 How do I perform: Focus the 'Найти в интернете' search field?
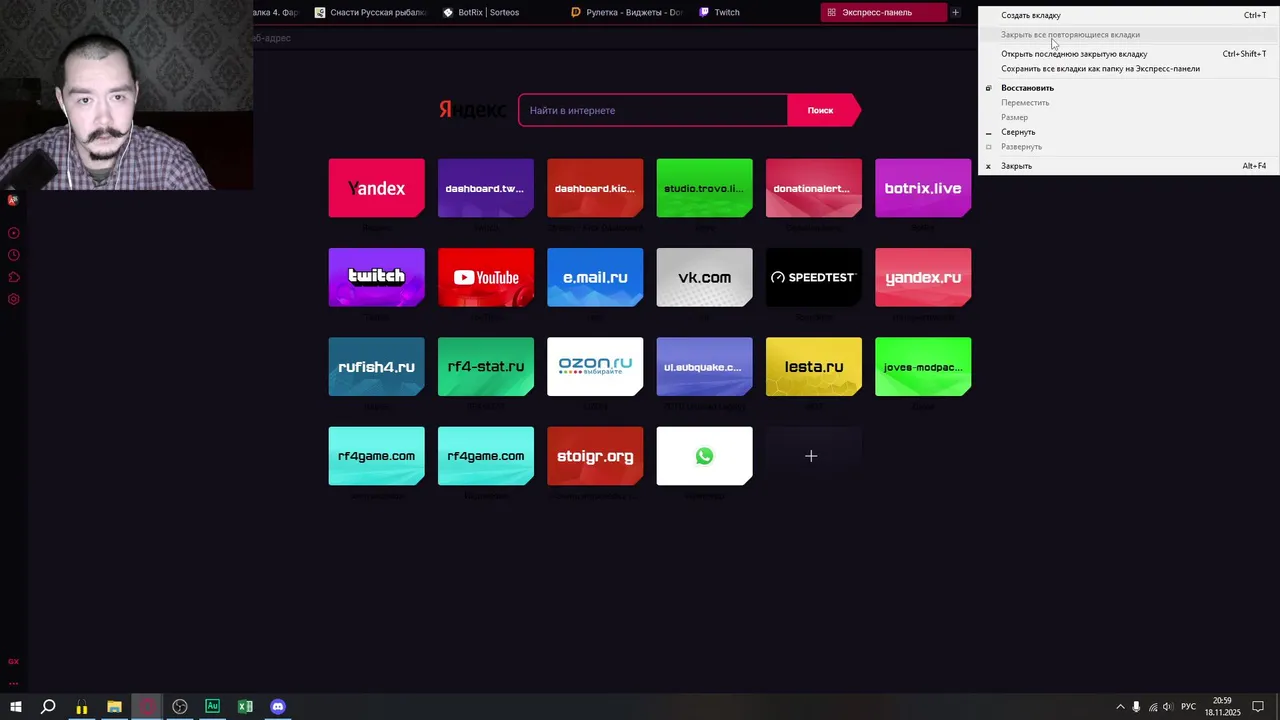coord(653,110)
